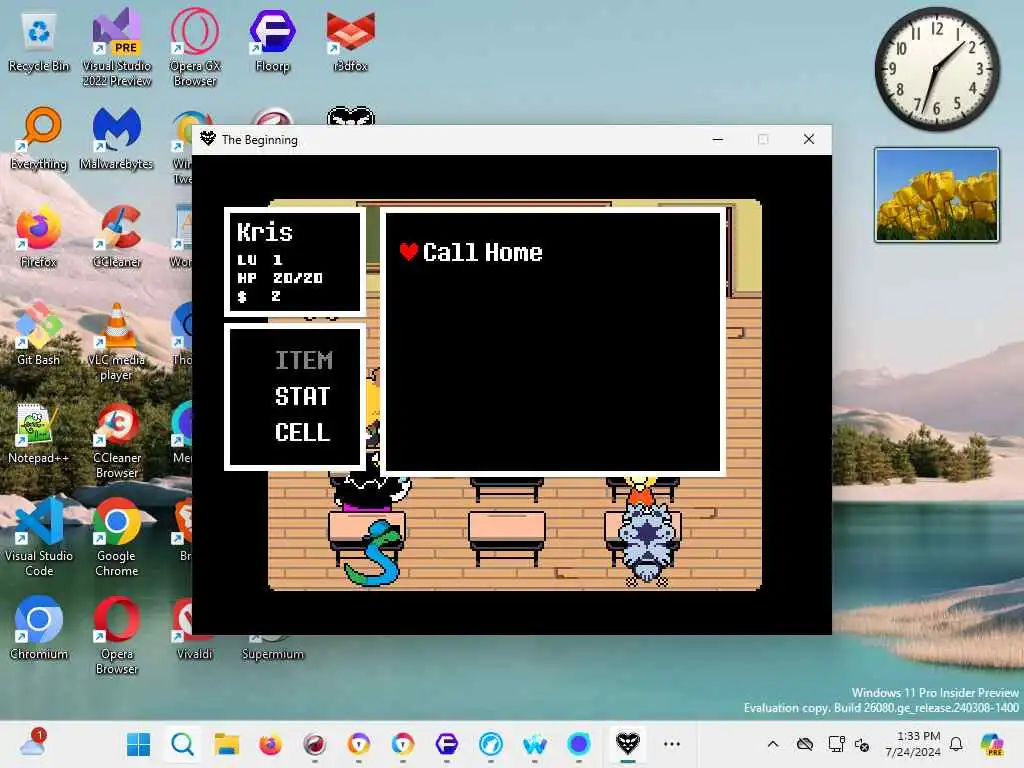The image size is (1024, 768).
Task: Open Malwarebytes desktop shortcut
Action: point(116,138)
